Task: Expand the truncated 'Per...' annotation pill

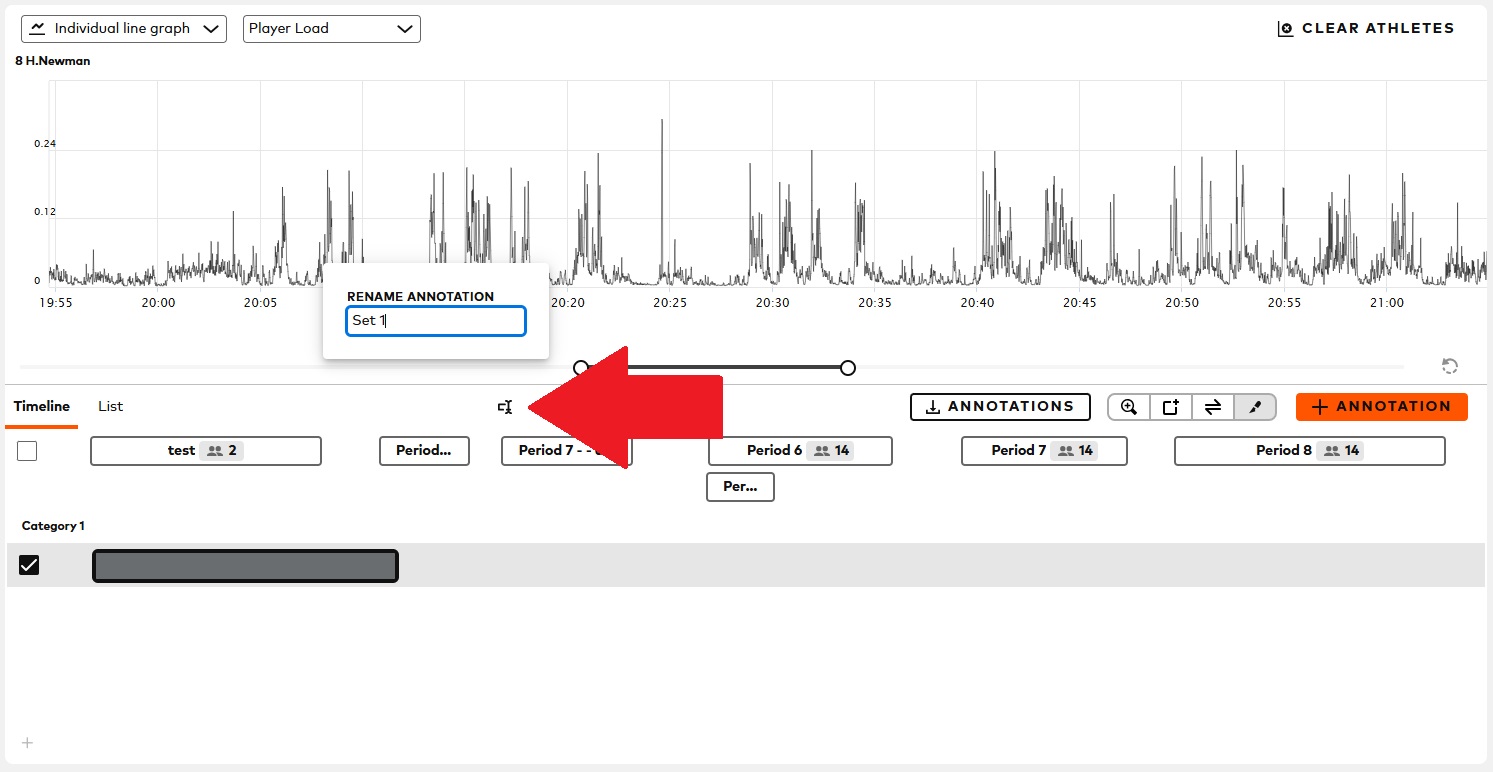Action: tap(740, 487)
